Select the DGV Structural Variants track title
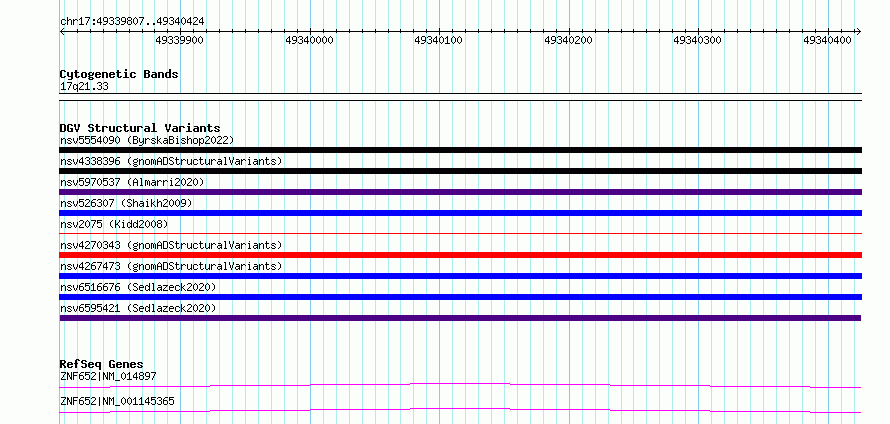Image resolution: width=890 pixels, height=424 pixels. (x=140, y=128)
